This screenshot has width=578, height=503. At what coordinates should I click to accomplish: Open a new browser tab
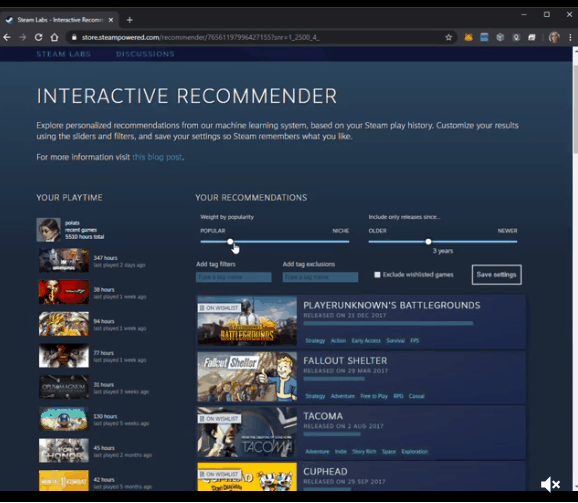pyautogui.click(x=129, y=20)
